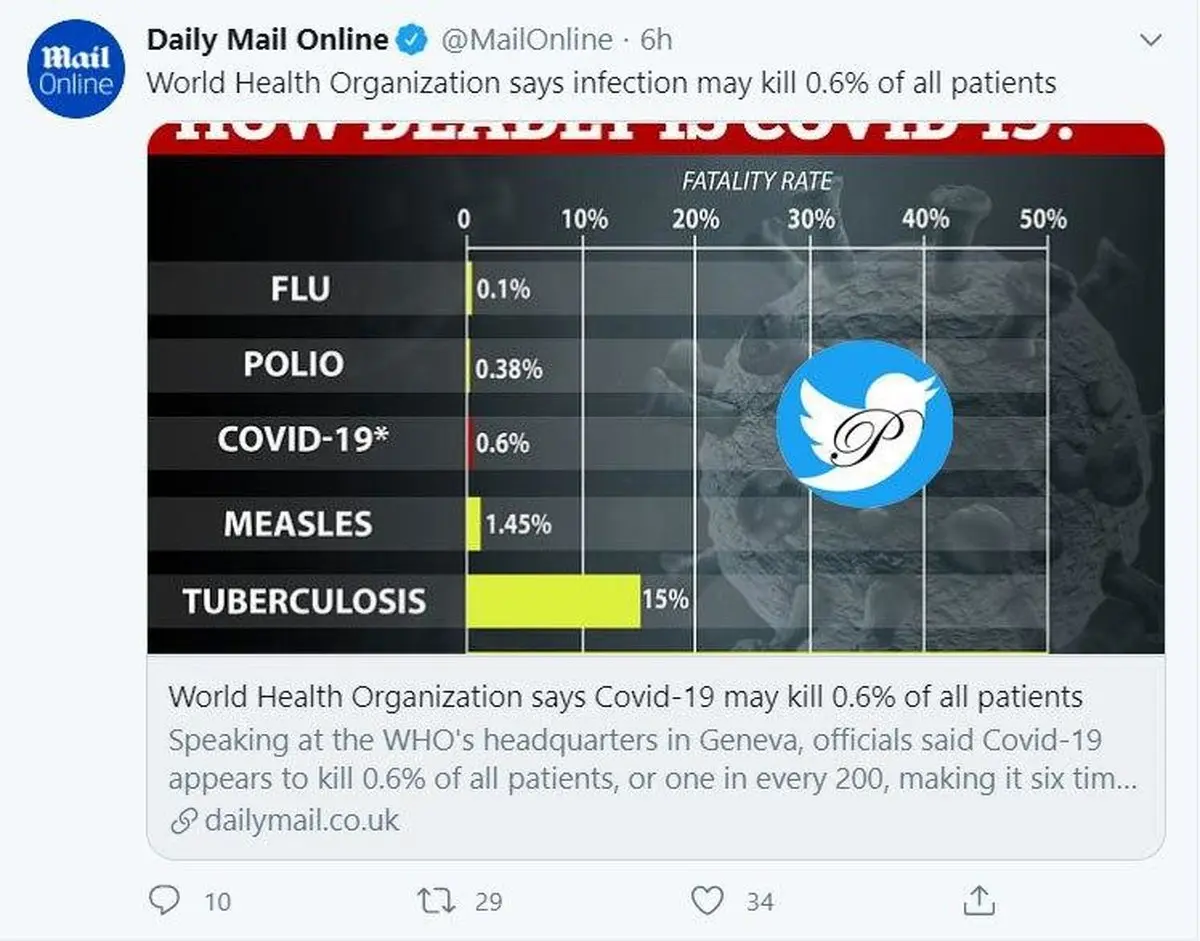Screen dimensions: 1200x941
Task: Click the reply count 10
Action: click(x=217, y=902)
